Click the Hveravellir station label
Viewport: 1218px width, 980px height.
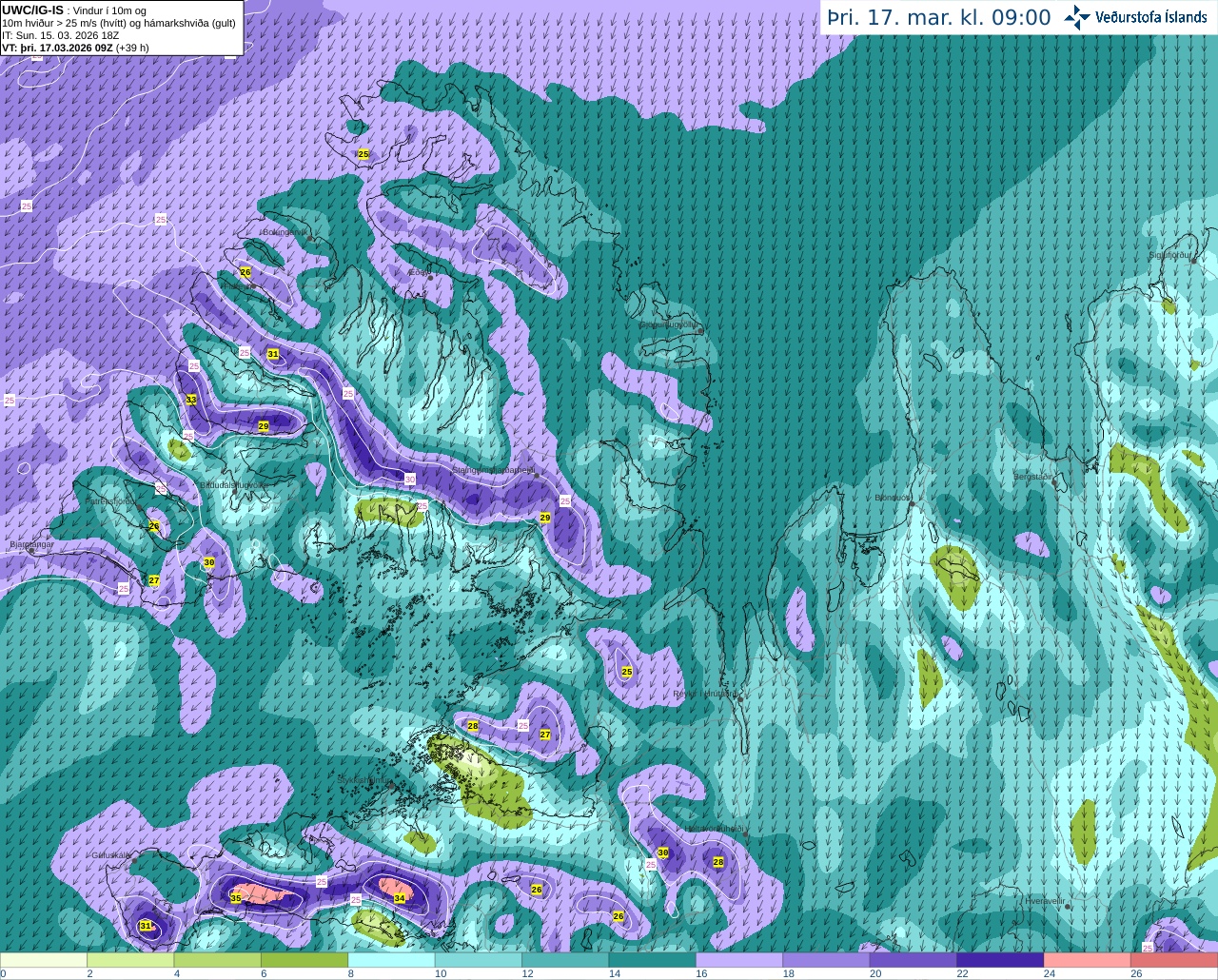click(x=1045, y=900)
